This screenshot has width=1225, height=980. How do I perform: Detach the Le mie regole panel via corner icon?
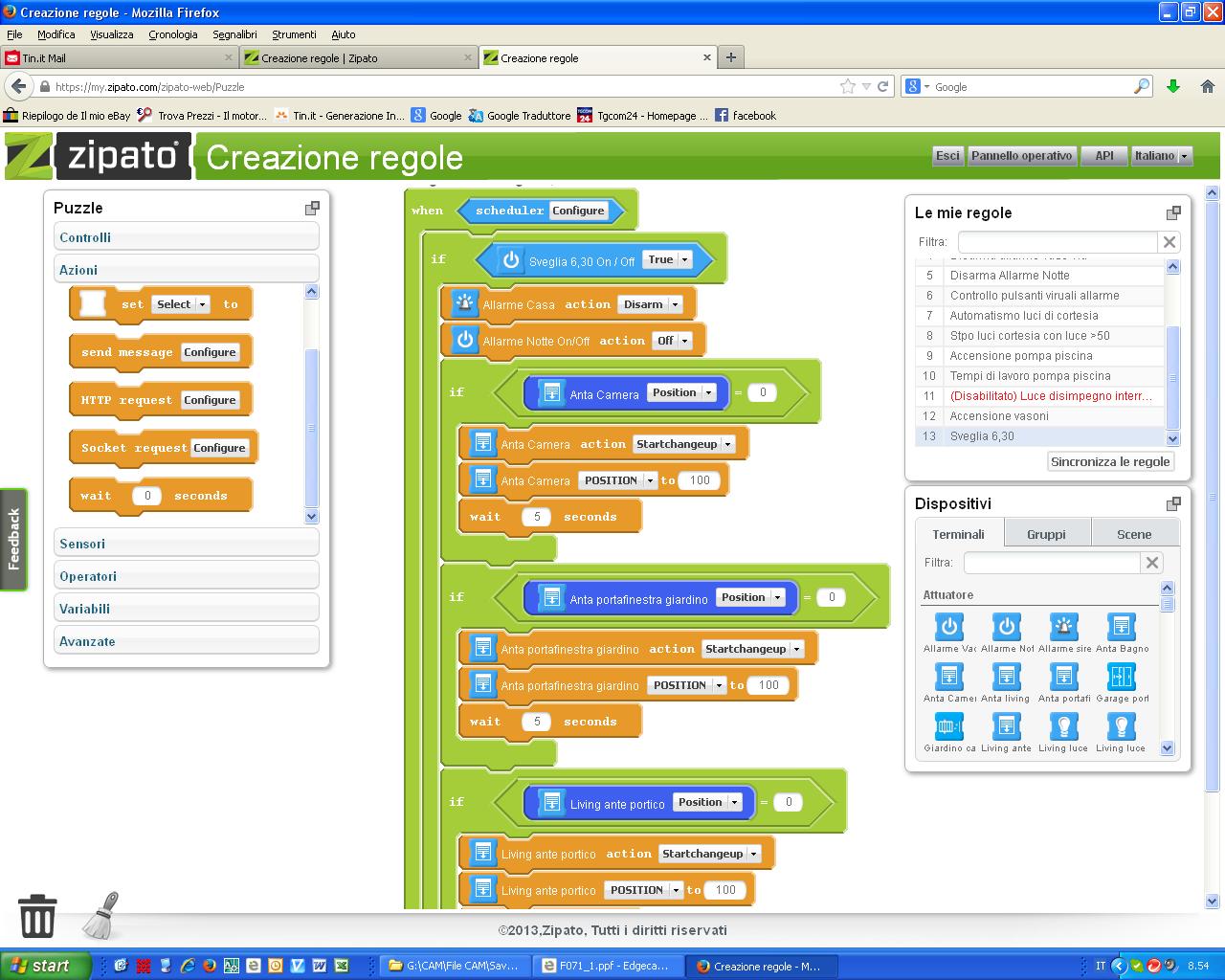1173,212
